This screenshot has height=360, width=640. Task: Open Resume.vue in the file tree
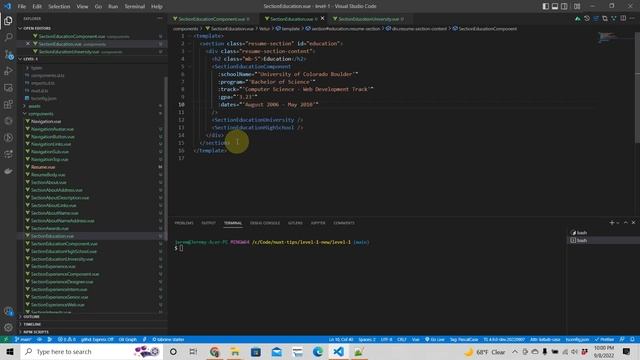click(43, 167)
